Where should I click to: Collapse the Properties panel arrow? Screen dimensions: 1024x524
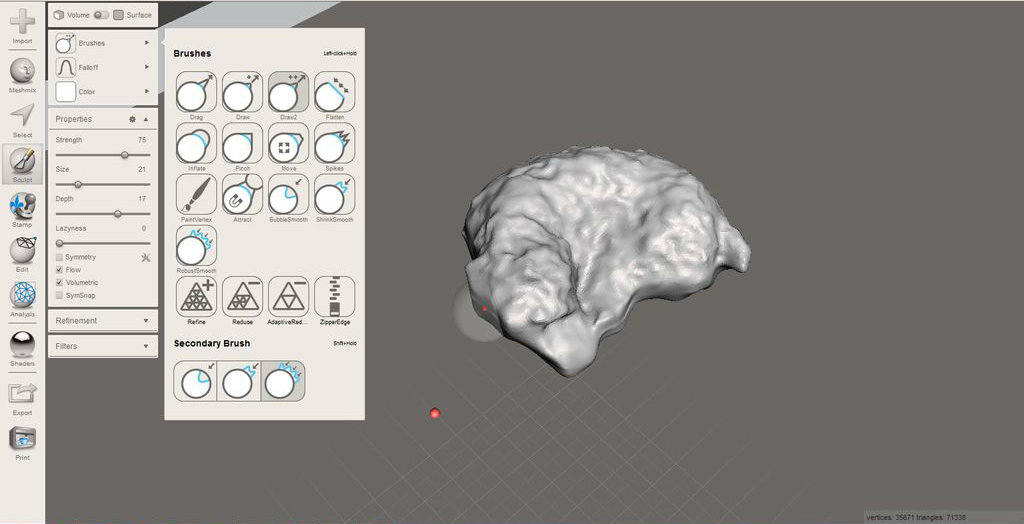(146, 120)
